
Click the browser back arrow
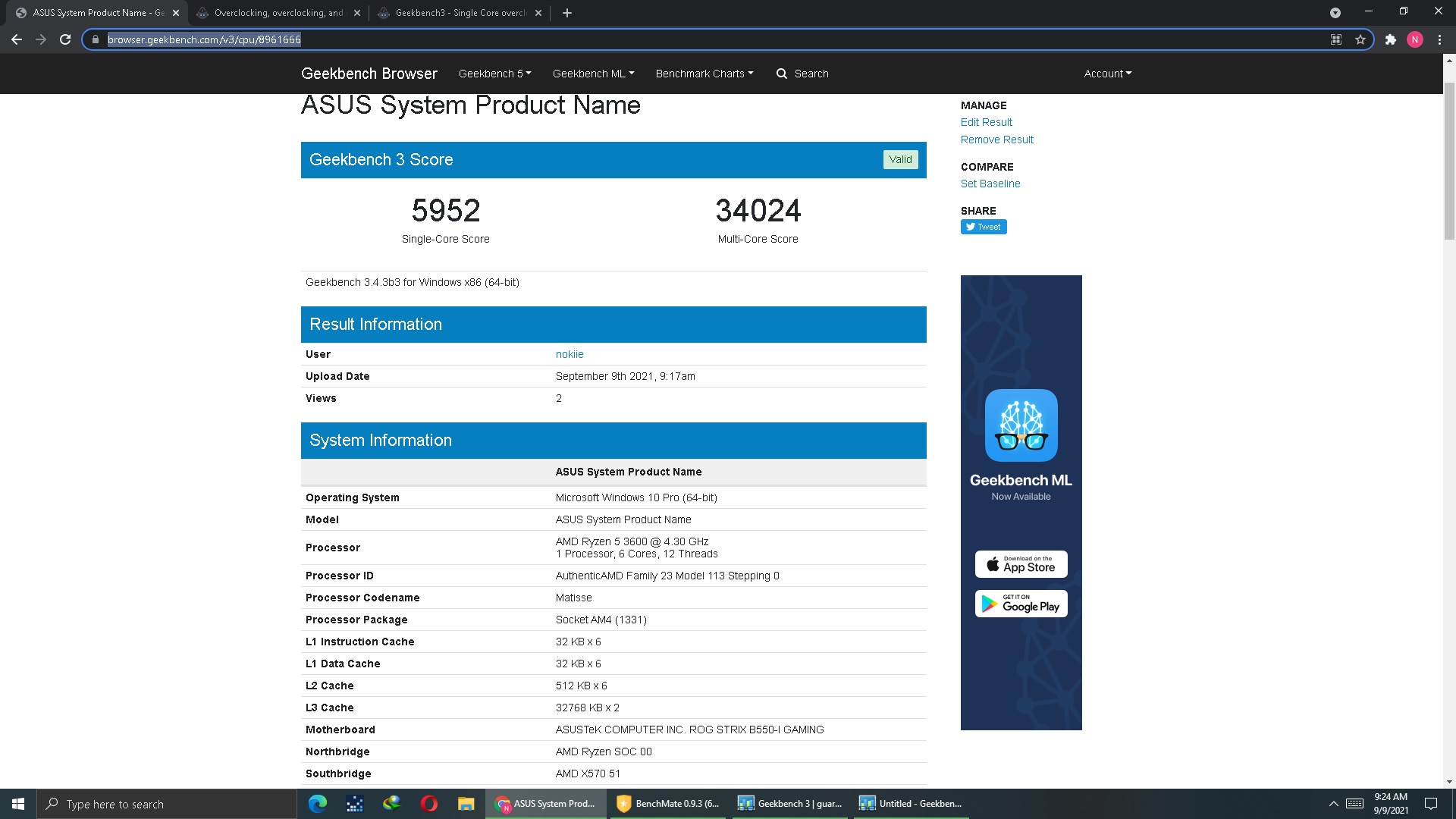[17, 39]
